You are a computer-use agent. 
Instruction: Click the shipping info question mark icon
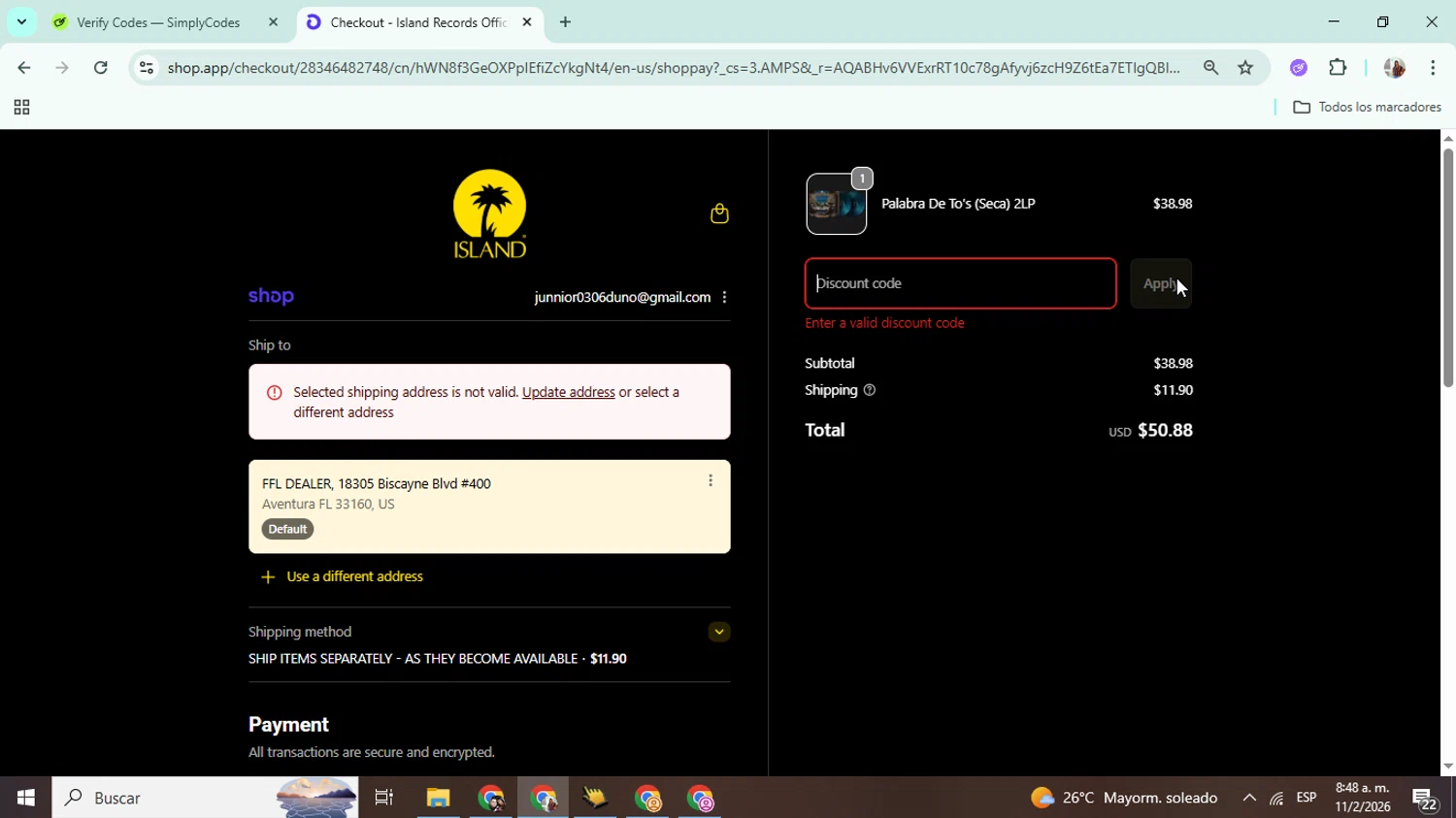(x=870, y=390)
